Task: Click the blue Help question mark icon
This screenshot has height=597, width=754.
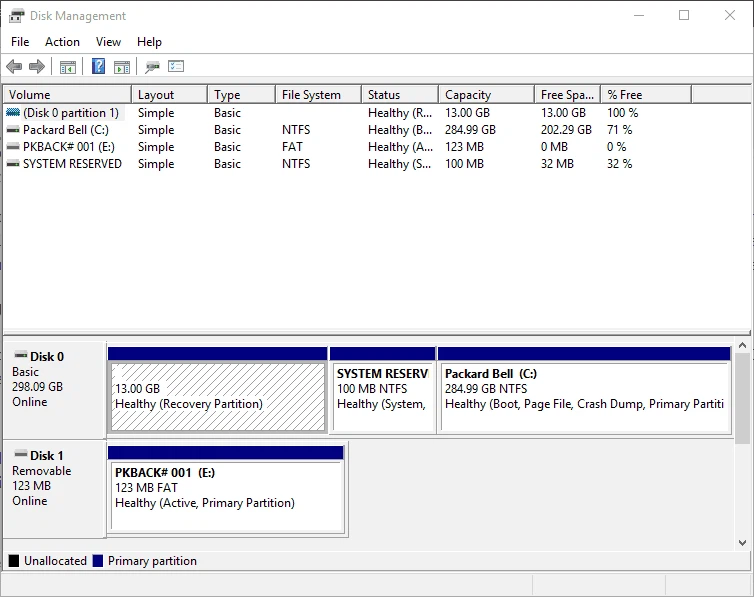Action: coord(98,67)
